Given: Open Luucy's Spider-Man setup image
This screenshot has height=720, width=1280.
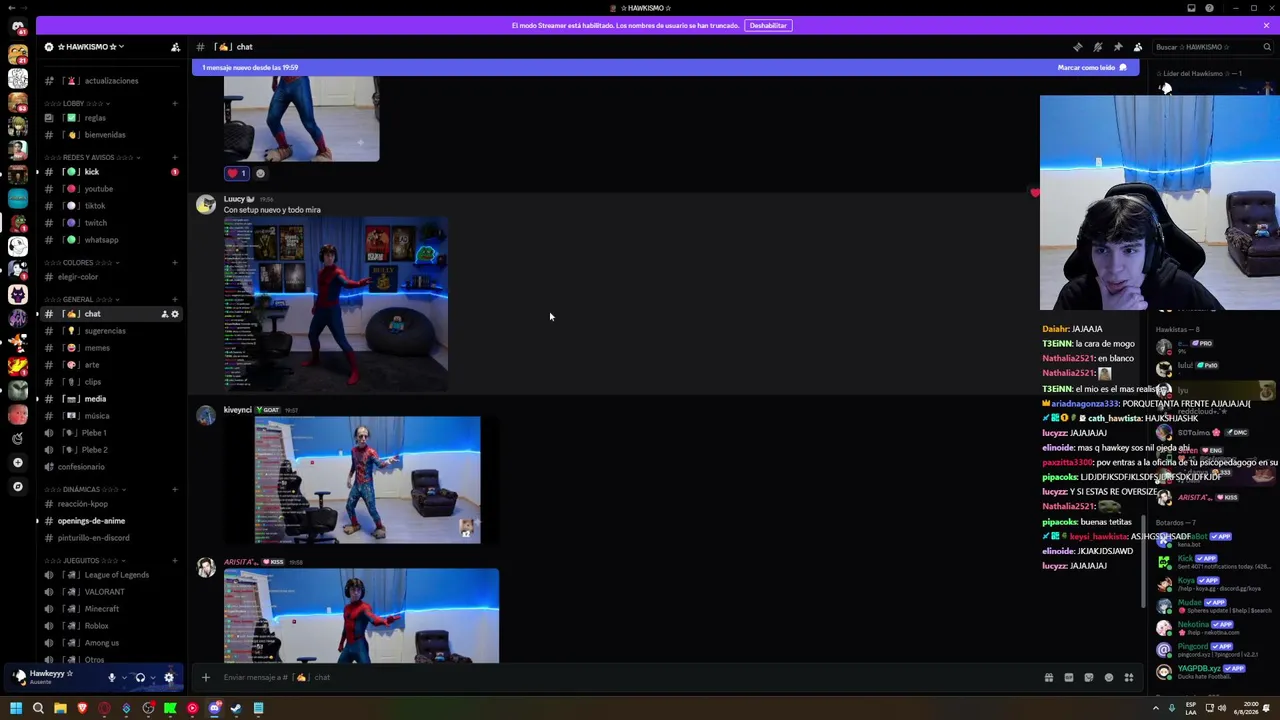Looking at the screenshot, I should pos(336,304).
